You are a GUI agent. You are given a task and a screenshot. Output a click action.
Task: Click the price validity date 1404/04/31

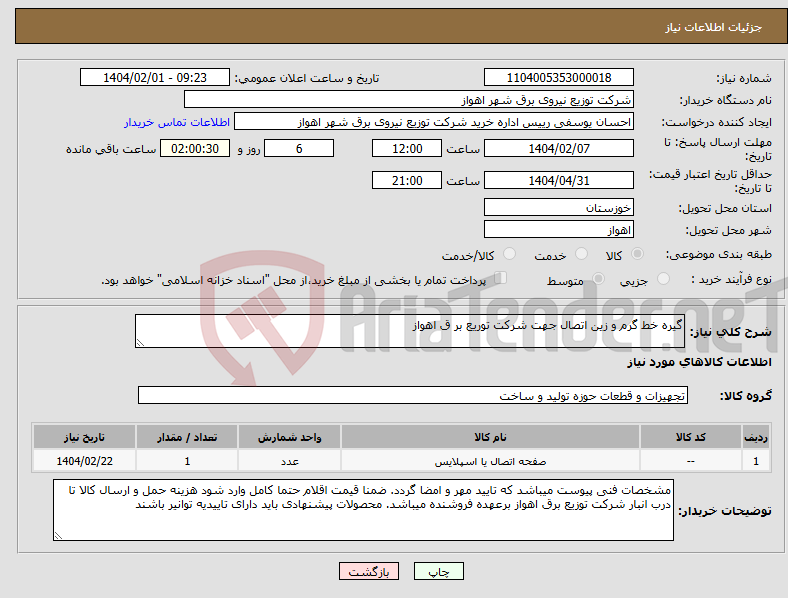click(558, 180)
